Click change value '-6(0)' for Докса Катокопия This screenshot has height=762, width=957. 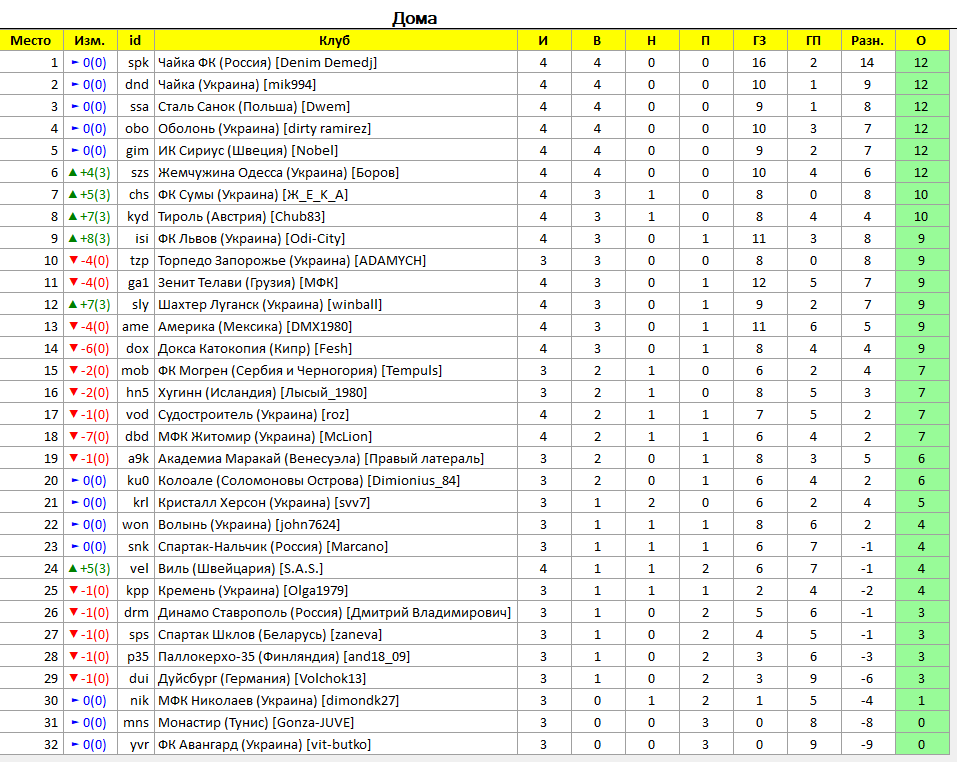(x=95, y=348)
